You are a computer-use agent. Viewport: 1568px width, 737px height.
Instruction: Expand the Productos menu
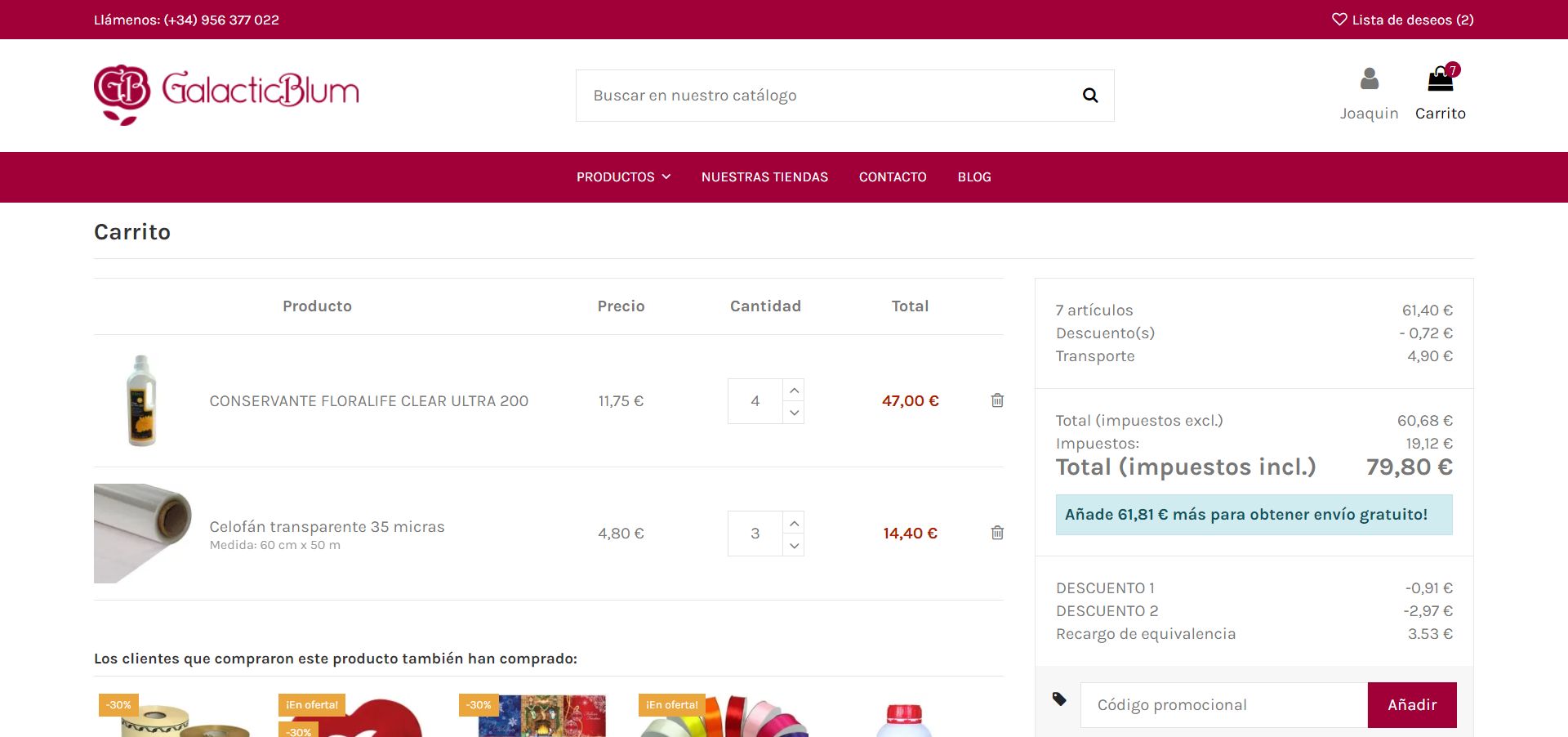[x=623, y=177]
